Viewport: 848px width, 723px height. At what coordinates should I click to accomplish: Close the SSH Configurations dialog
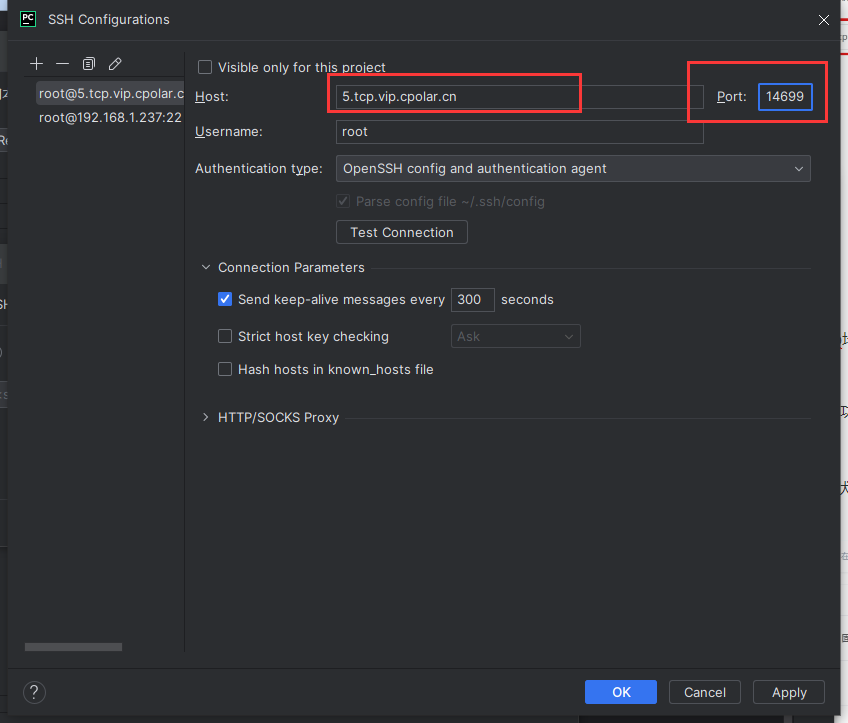823,20
